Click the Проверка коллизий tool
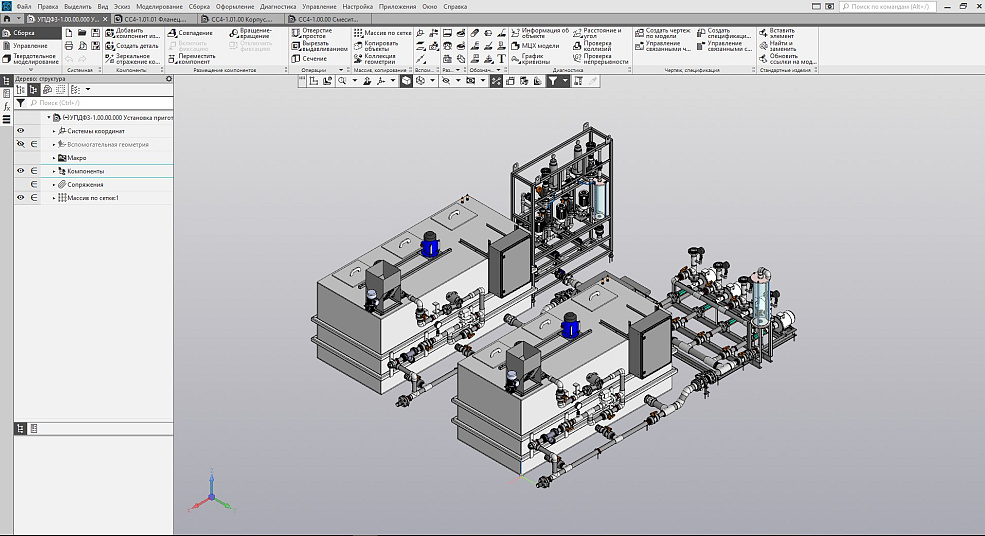Screen dimensions: 985x536 click(x=597, y=46)
